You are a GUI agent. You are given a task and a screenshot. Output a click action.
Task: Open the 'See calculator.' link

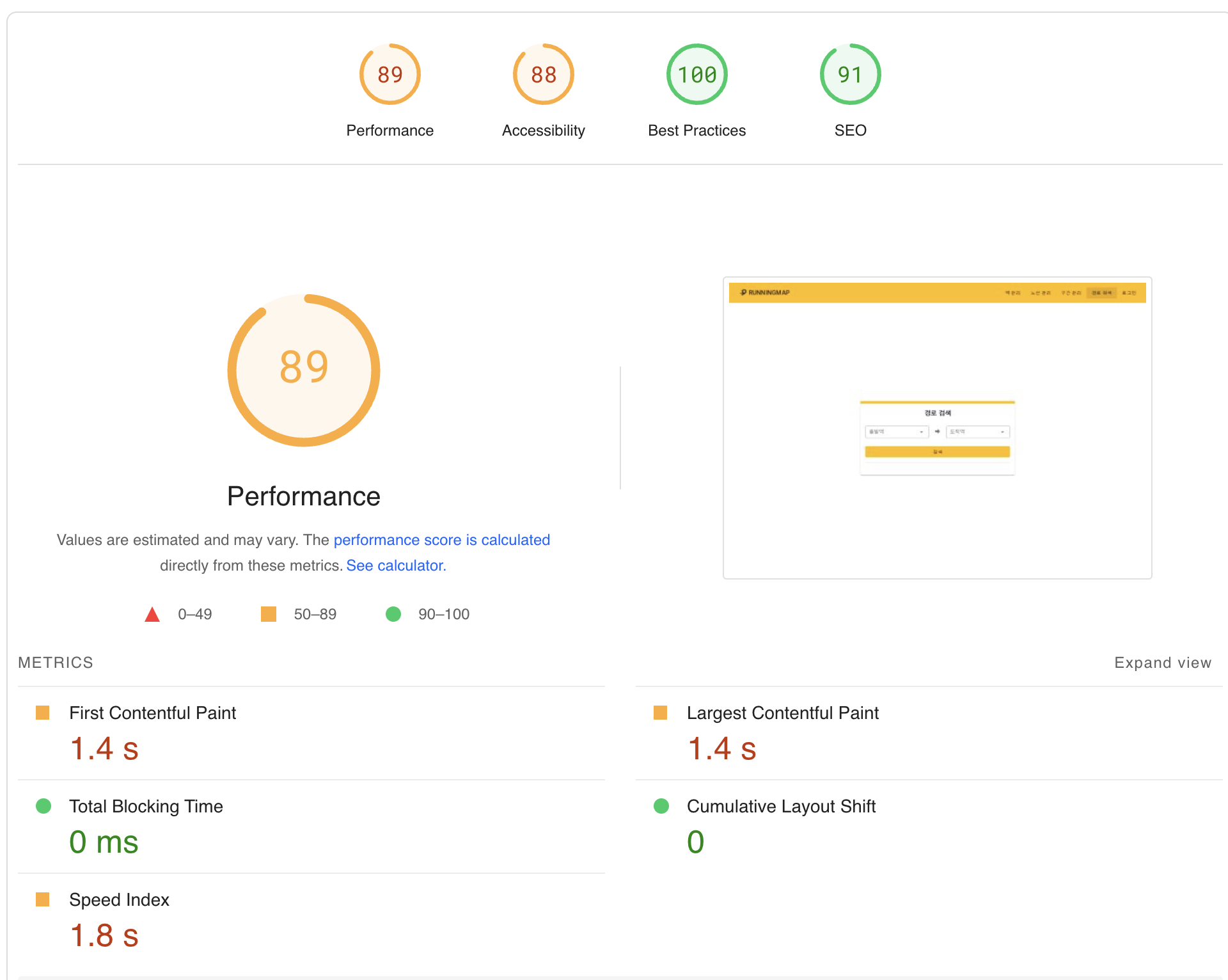[x=396, y=565]
